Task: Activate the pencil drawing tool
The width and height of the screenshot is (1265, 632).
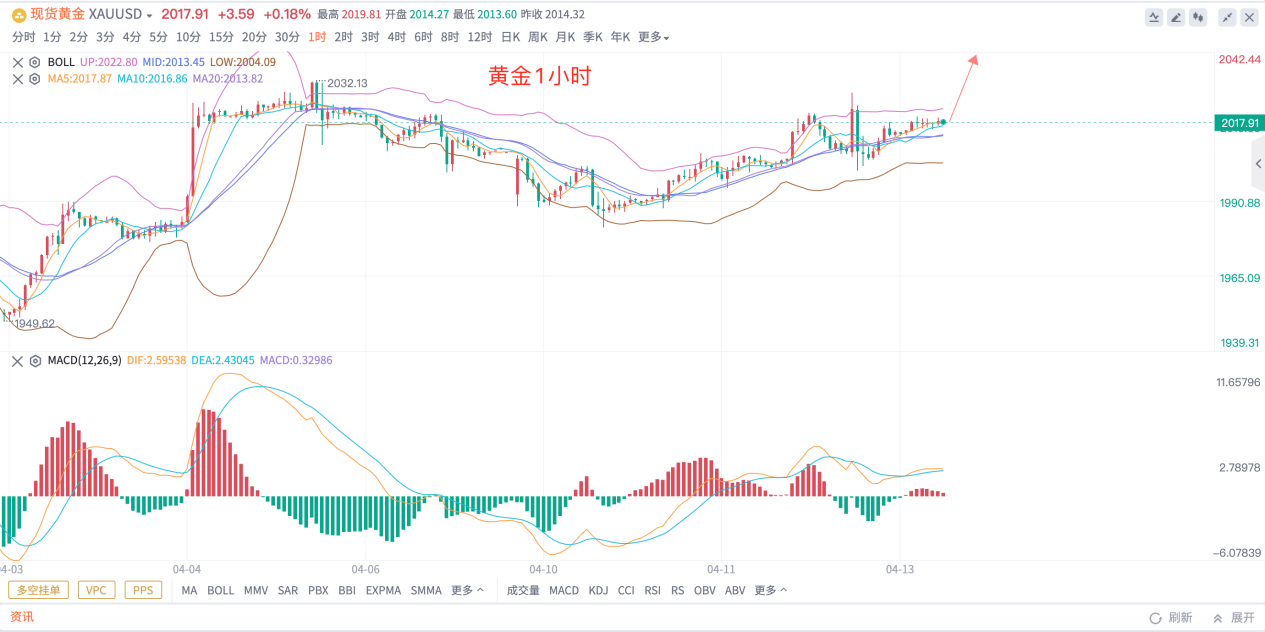Action: [x=1176, y=17]
